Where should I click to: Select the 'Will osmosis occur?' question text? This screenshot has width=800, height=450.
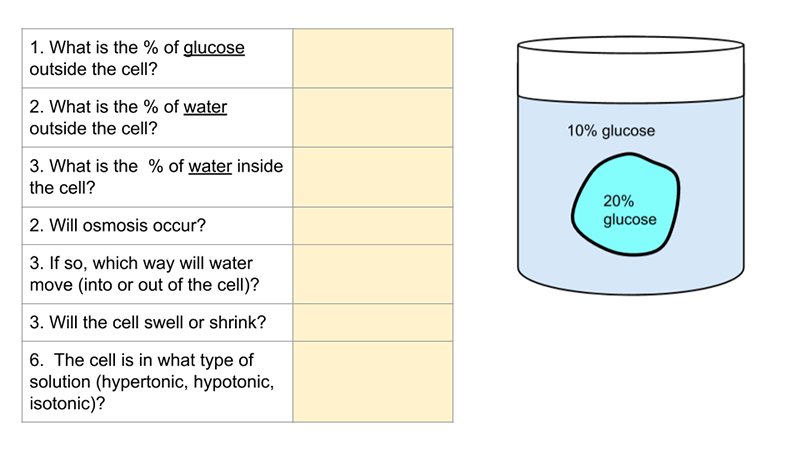click(x=118, y=225)
